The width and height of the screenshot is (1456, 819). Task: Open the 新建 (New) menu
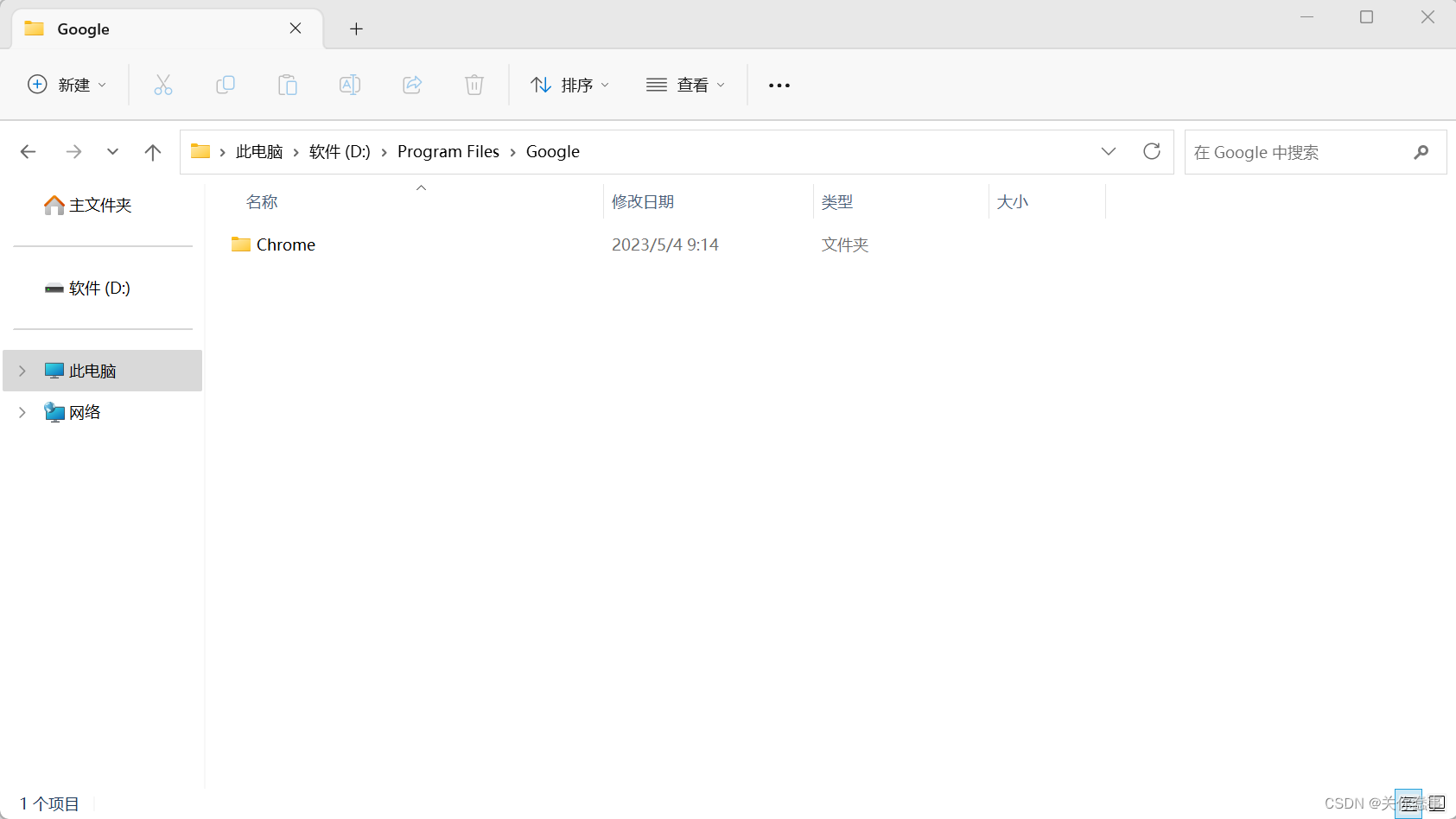pos(67,85)
